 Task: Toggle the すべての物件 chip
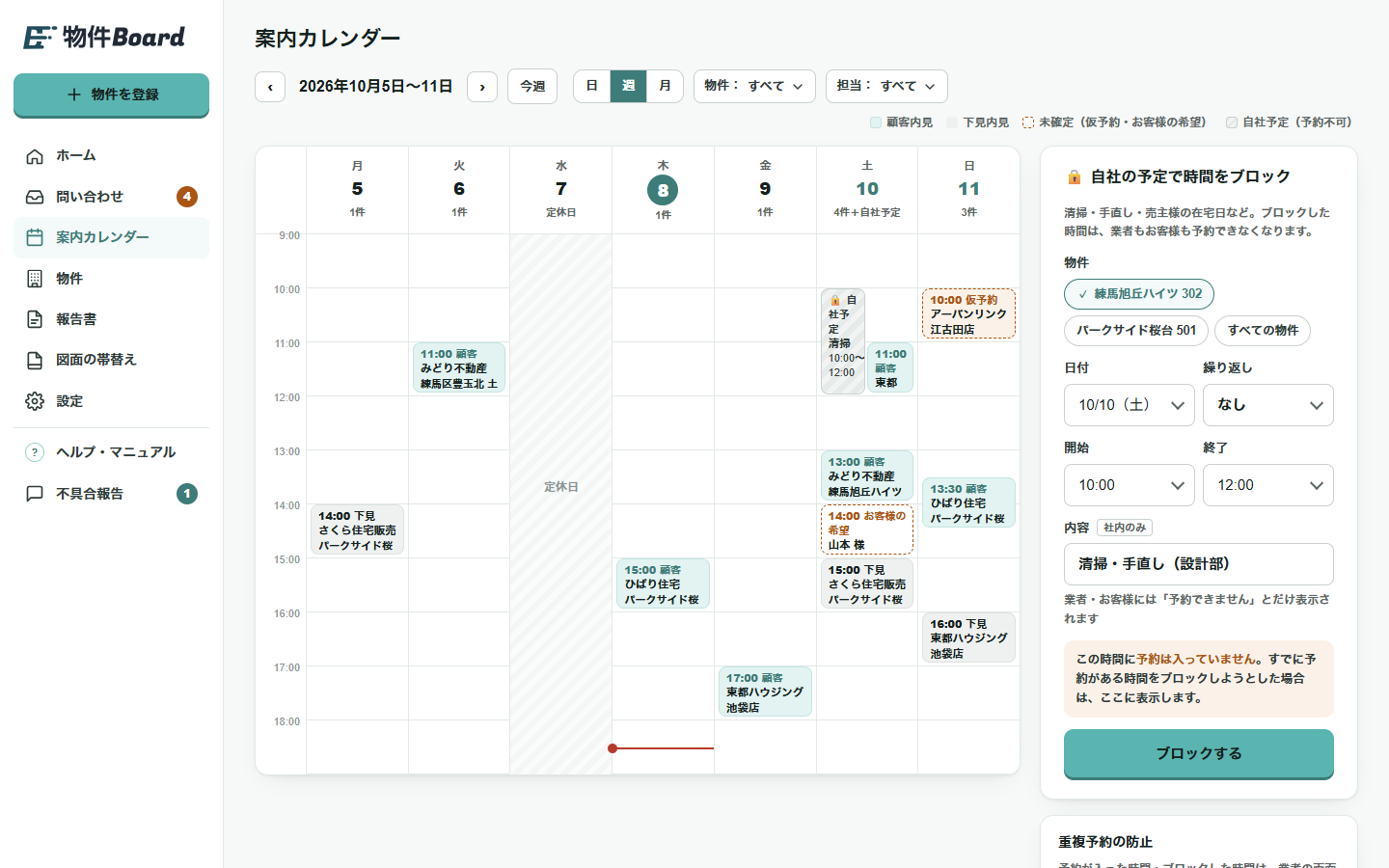[1263, 331]
